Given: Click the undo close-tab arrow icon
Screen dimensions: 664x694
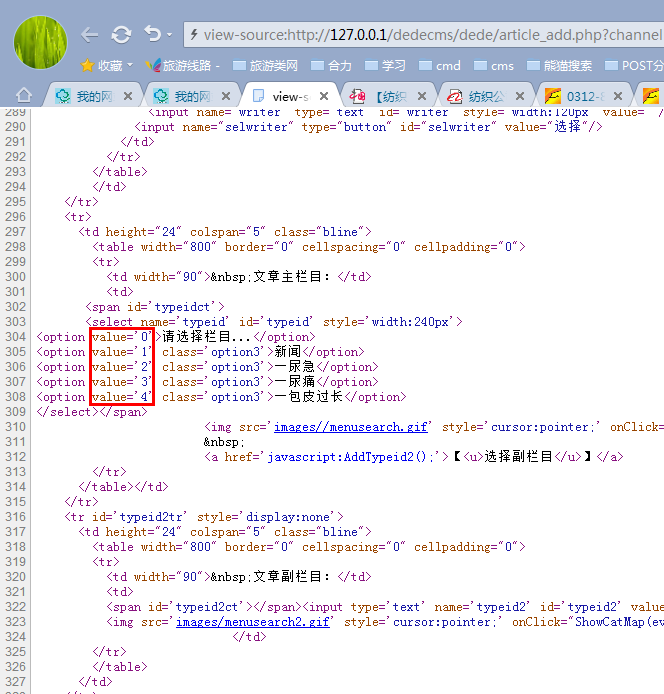Looking at the screenshot, I should (153, 34).
